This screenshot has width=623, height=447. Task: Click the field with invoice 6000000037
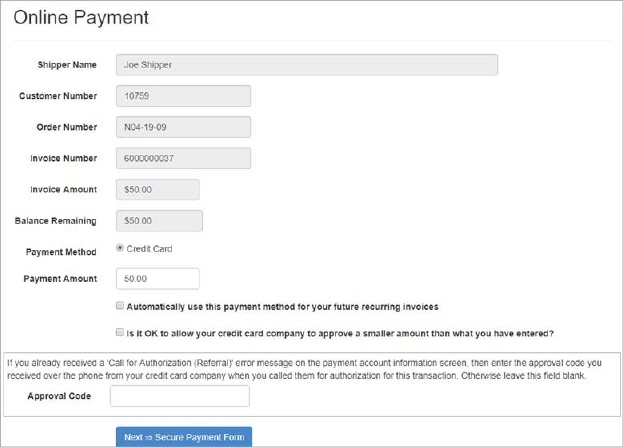[183, 158]
